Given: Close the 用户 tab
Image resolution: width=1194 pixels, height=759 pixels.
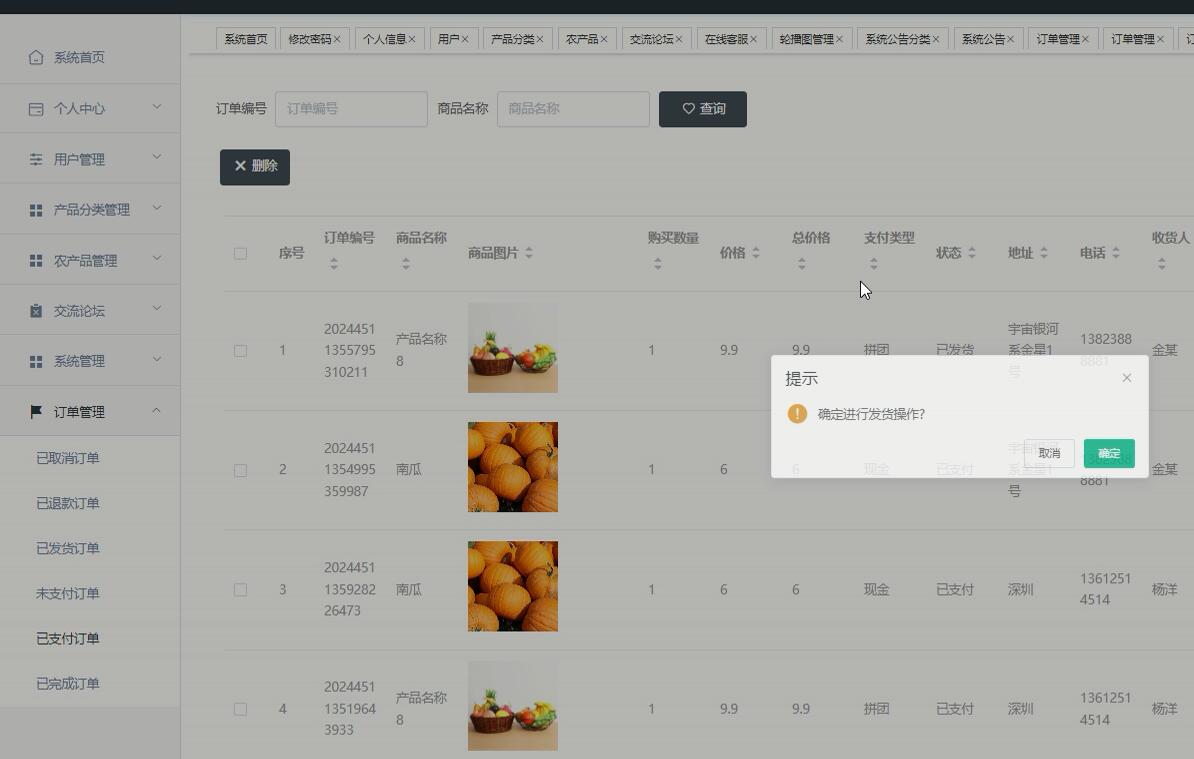Looking at the screenshot, I should click(x=465, y=39).
